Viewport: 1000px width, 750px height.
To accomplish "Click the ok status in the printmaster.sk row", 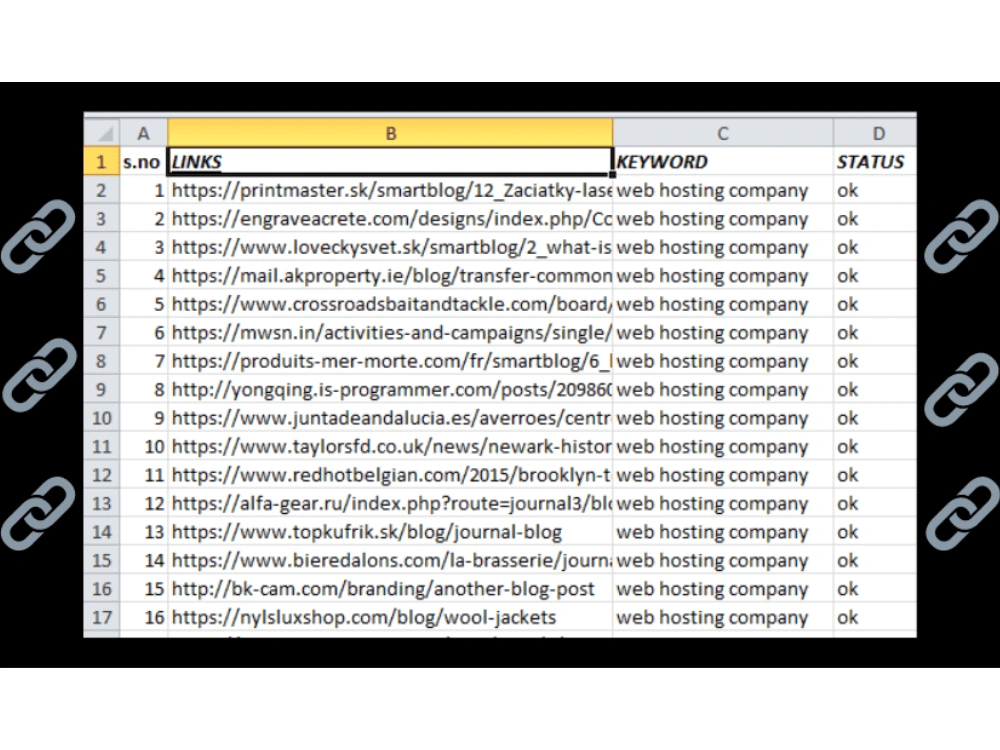I will (x=875, y=190).
